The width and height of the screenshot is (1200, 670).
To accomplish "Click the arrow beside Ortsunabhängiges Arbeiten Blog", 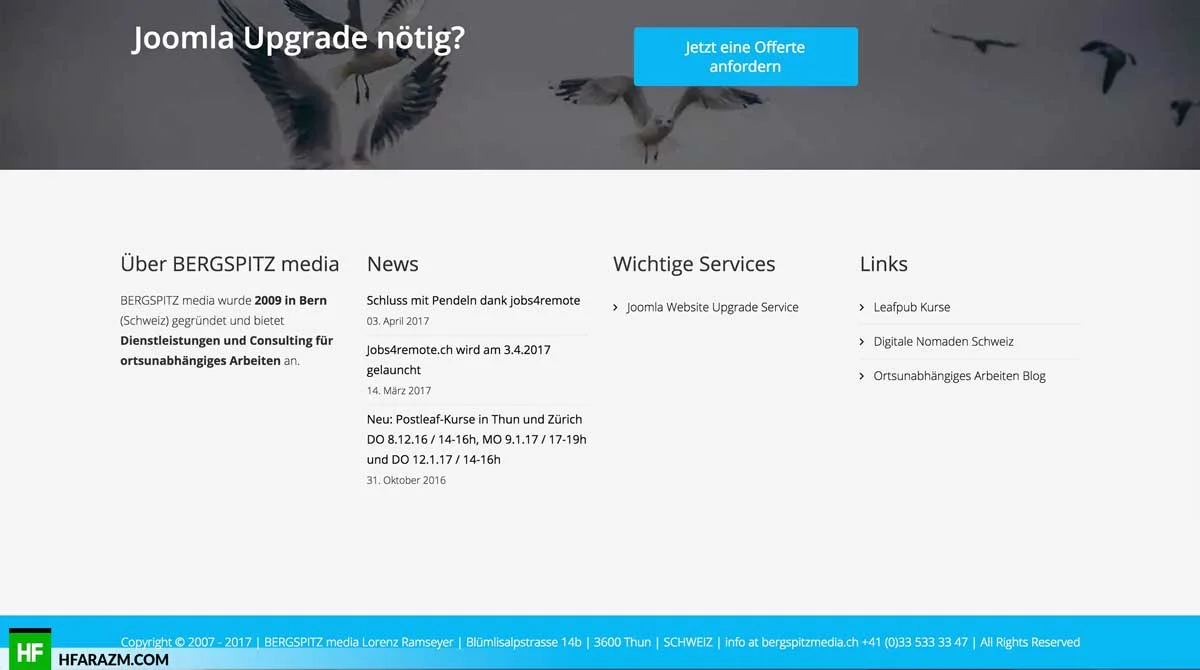I will (862, 377).
